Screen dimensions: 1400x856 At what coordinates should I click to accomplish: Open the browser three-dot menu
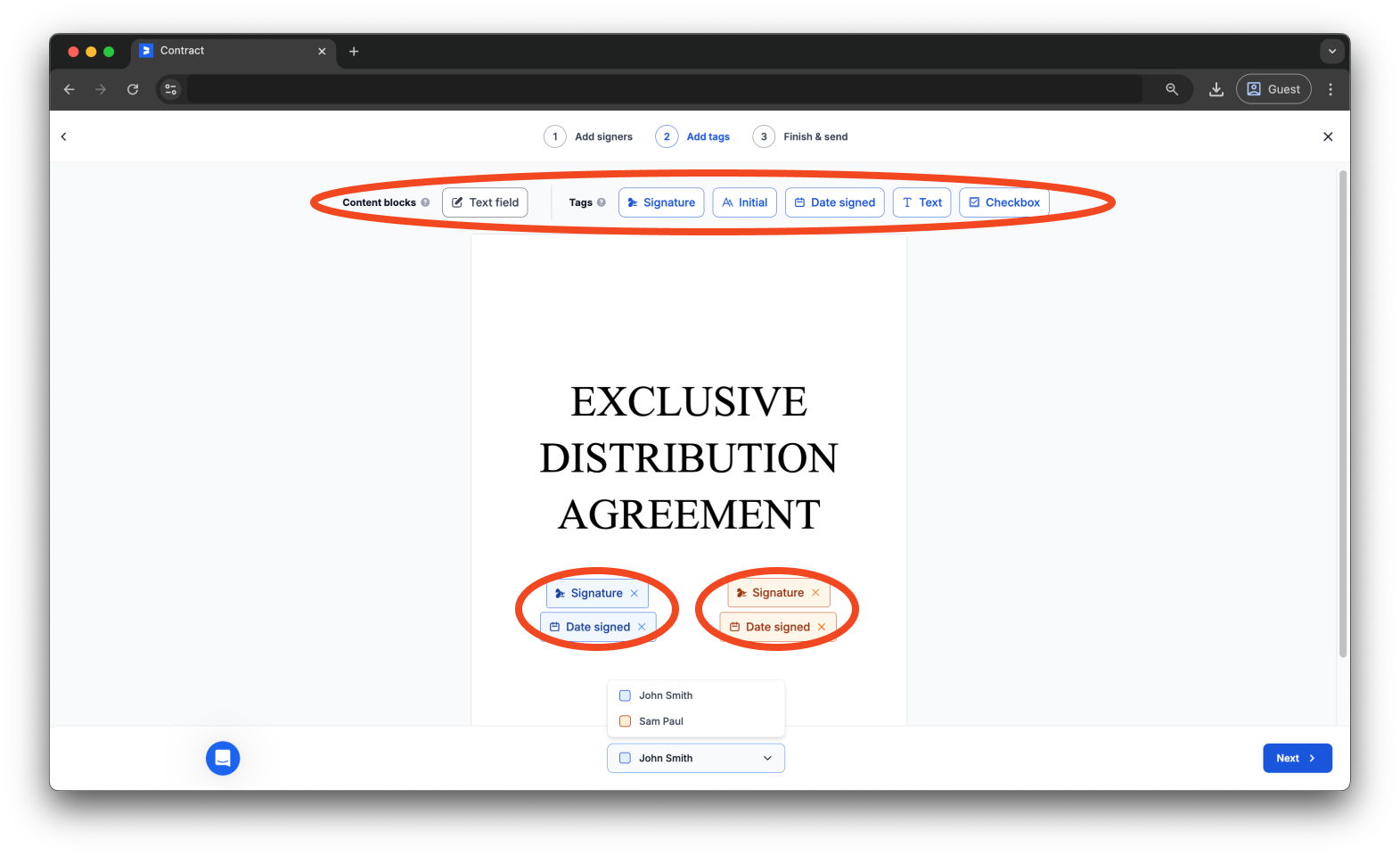pos(1330,89)
